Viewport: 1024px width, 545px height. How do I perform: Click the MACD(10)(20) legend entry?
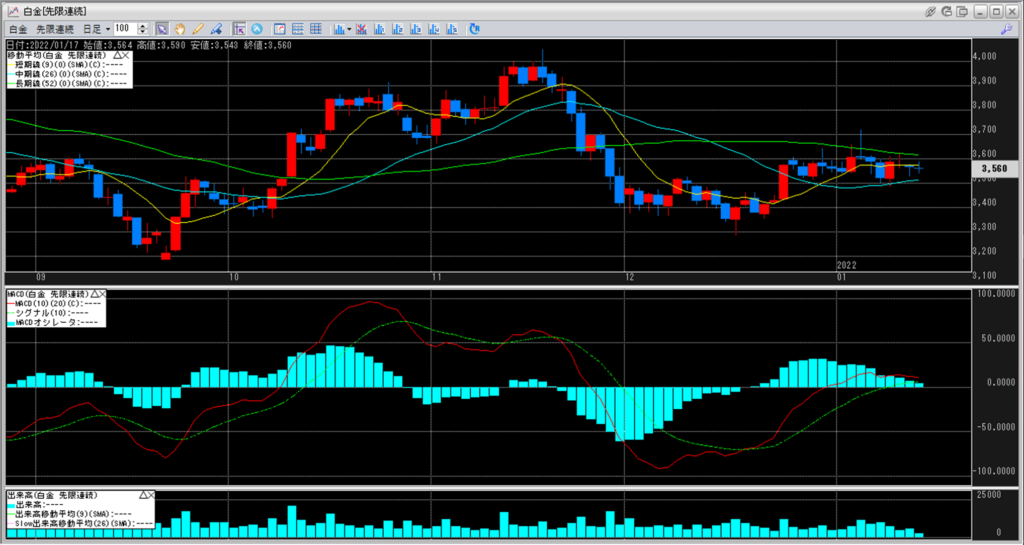coord(54,303)
